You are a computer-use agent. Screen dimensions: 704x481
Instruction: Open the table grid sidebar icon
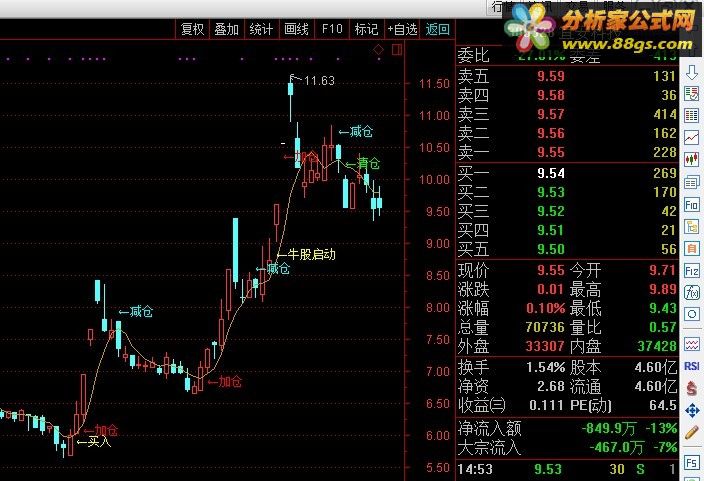click(x=691, y=115)
